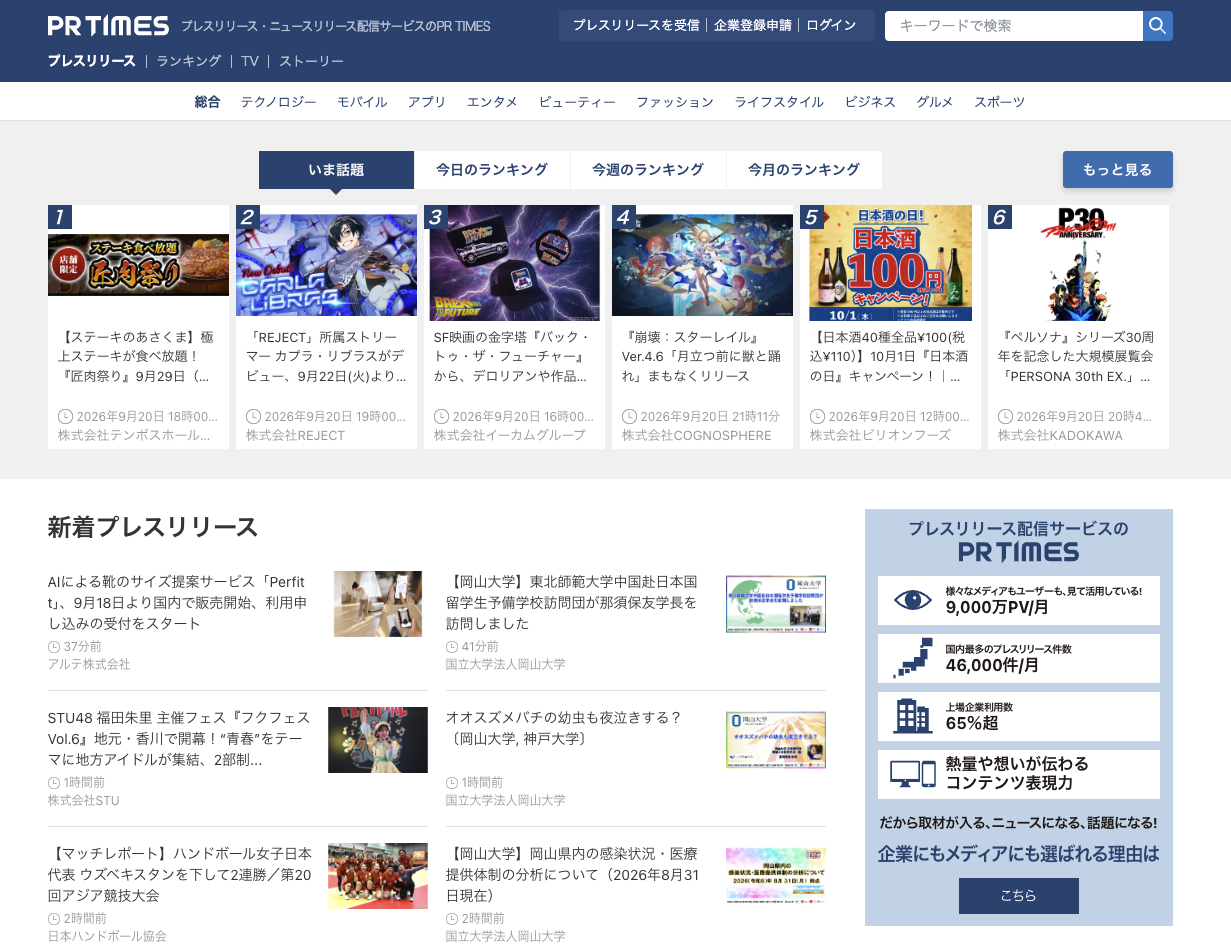Open rank 5 日本酒100円 campaign thumbnail
Screen dimensions: 1231x951
(x=890, y=263)
